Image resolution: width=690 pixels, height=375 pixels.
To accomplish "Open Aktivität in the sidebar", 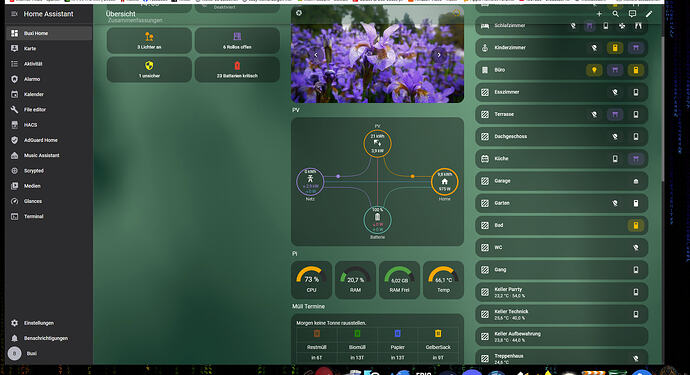I will tap(49, 64).
